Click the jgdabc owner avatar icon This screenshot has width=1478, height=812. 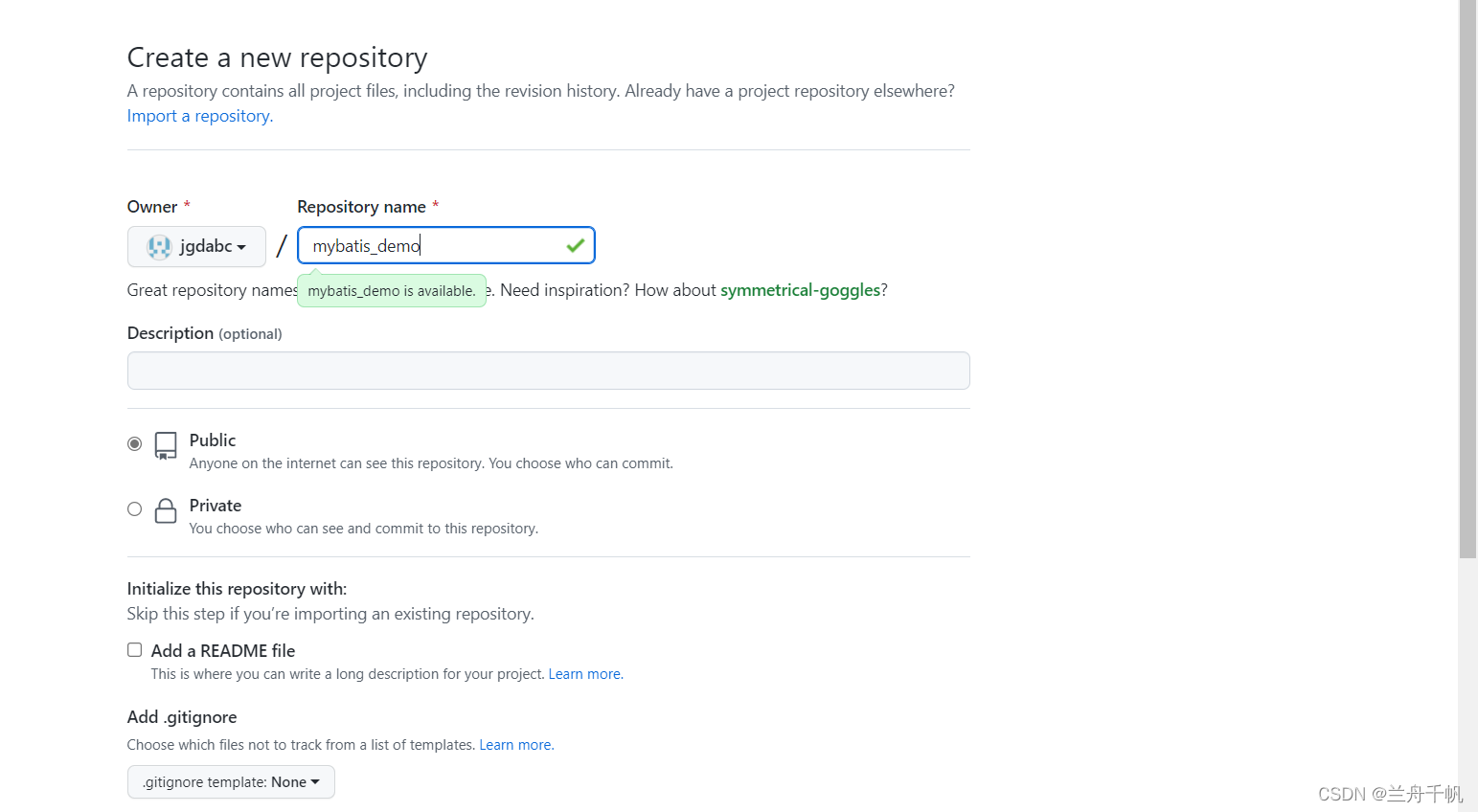point(159,247)
